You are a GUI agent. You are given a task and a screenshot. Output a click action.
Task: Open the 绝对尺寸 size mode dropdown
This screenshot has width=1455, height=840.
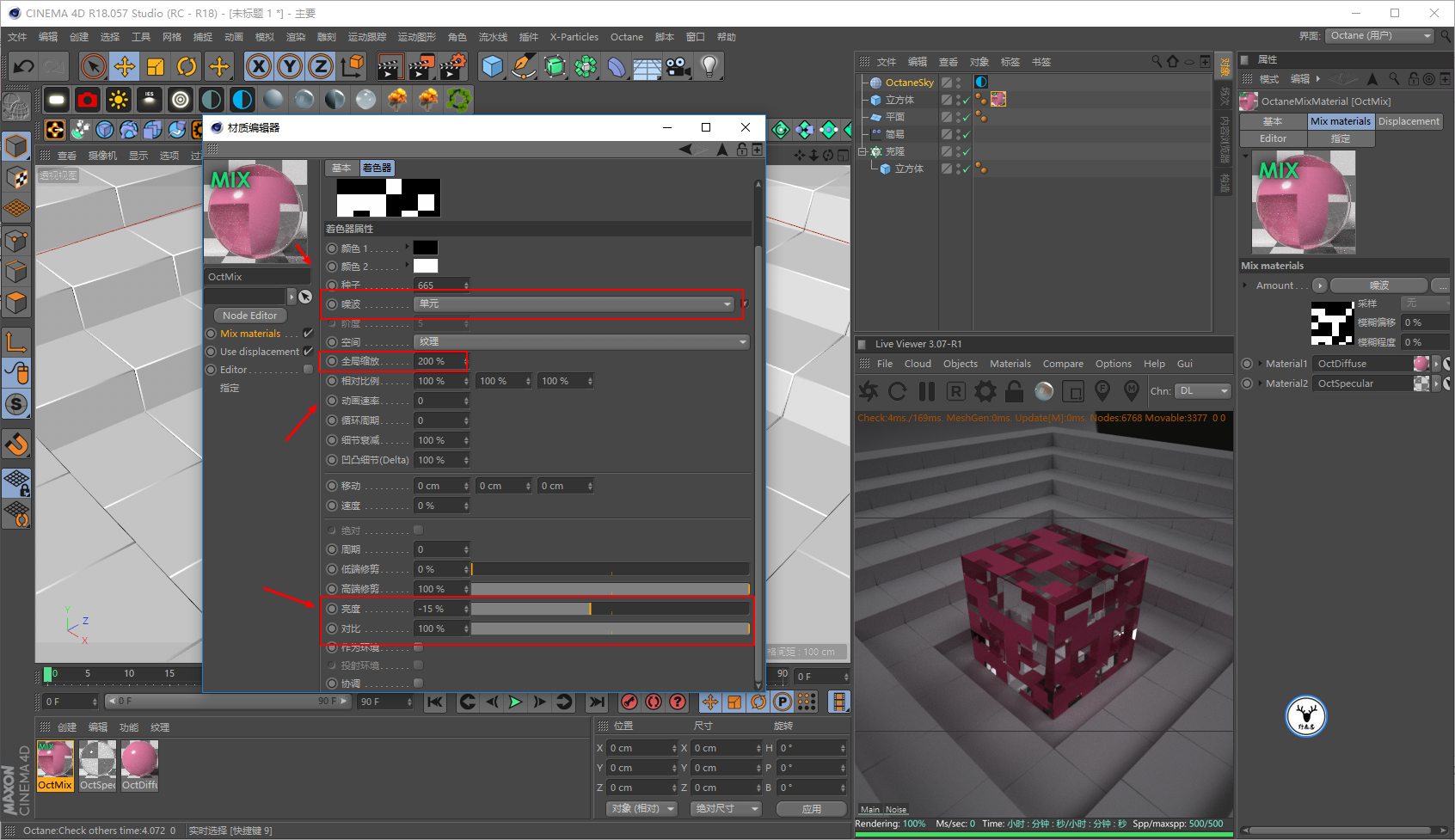[726, 808]
